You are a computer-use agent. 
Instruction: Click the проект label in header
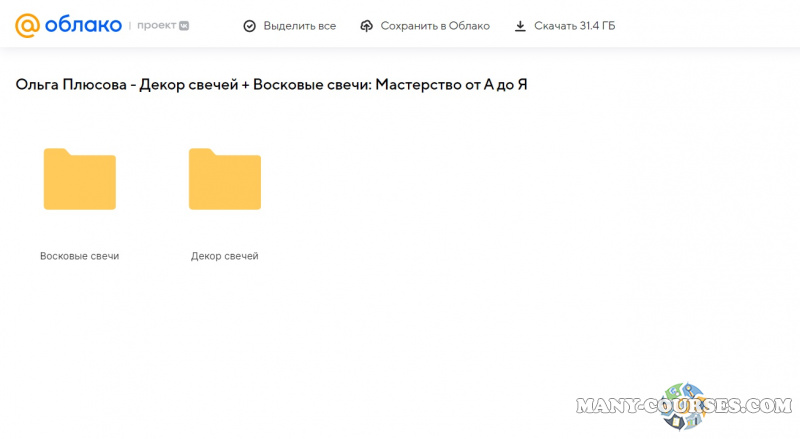point(157,26)
